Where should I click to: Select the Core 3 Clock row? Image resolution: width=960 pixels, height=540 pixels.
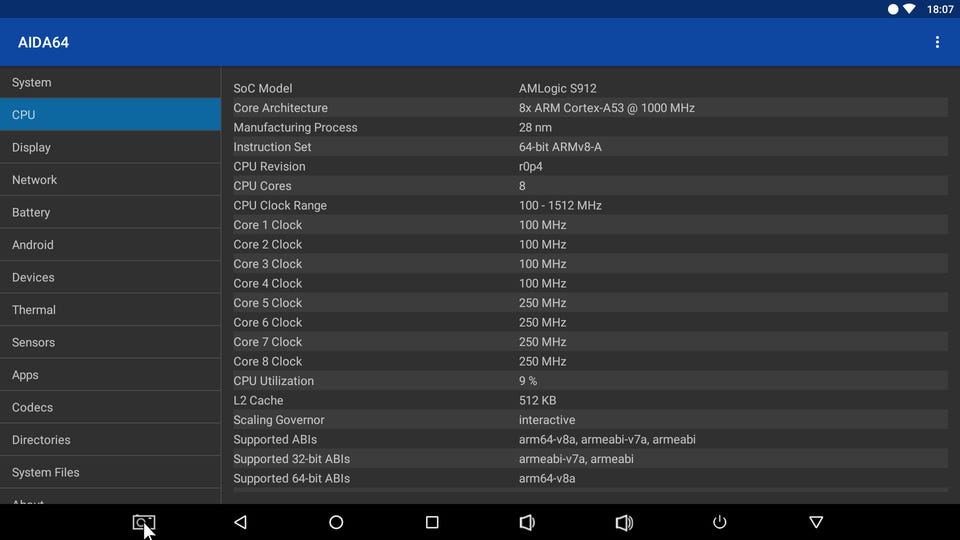[x=590, y=264]
